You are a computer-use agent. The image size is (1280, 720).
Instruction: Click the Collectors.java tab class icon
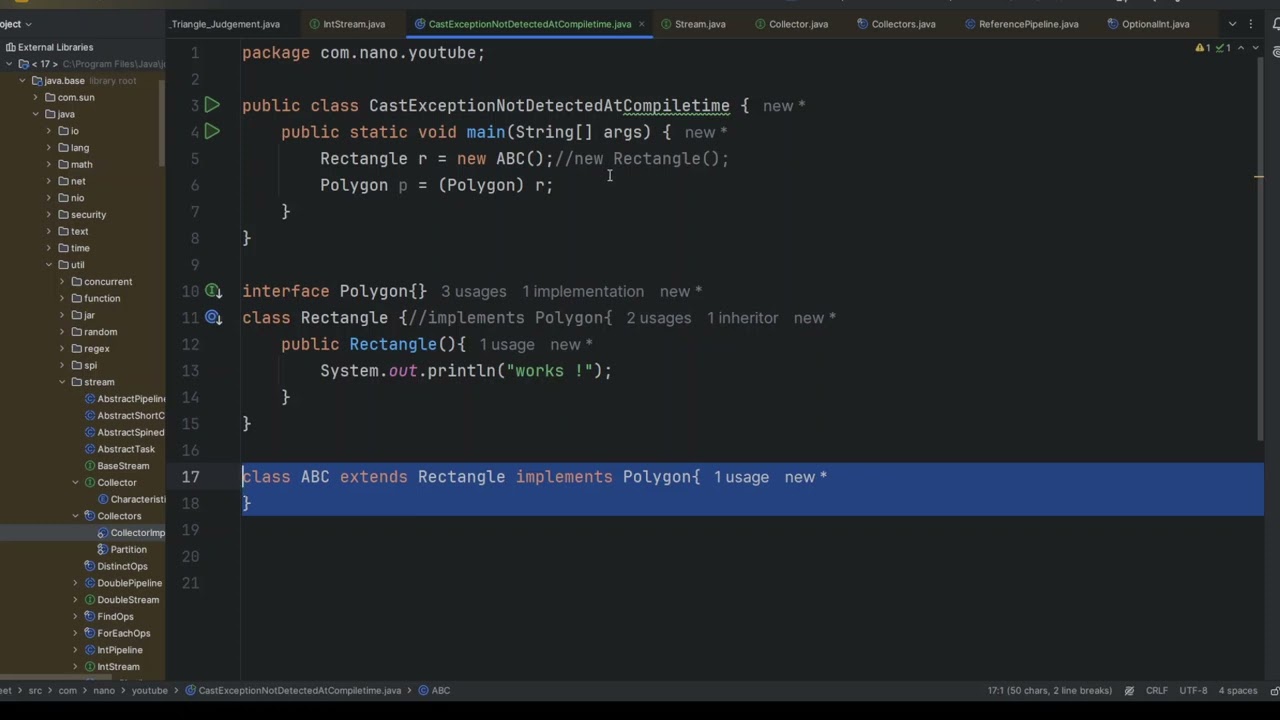click(863, 24)
